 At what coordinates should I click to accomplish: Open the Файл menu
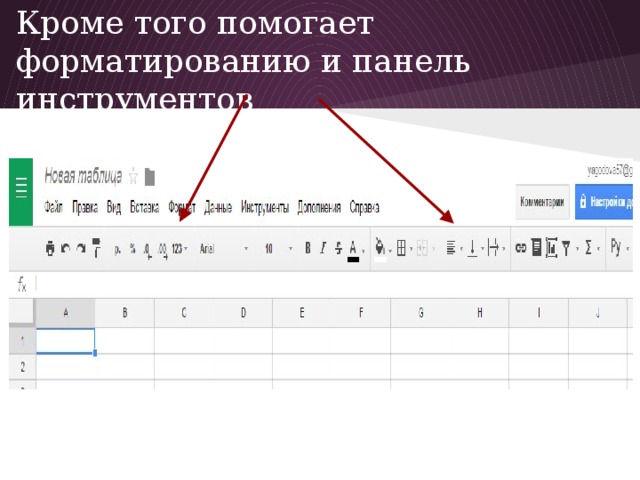click(53, 207)
